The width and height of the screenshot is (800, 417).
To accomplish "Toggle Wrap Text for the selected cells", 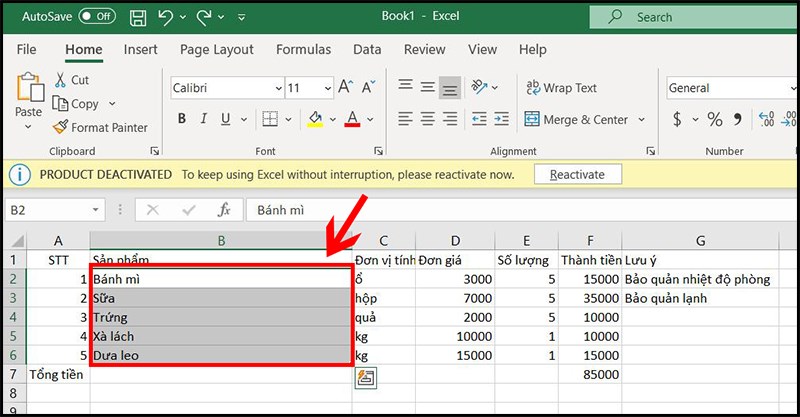I will click(x=561, y=88).
